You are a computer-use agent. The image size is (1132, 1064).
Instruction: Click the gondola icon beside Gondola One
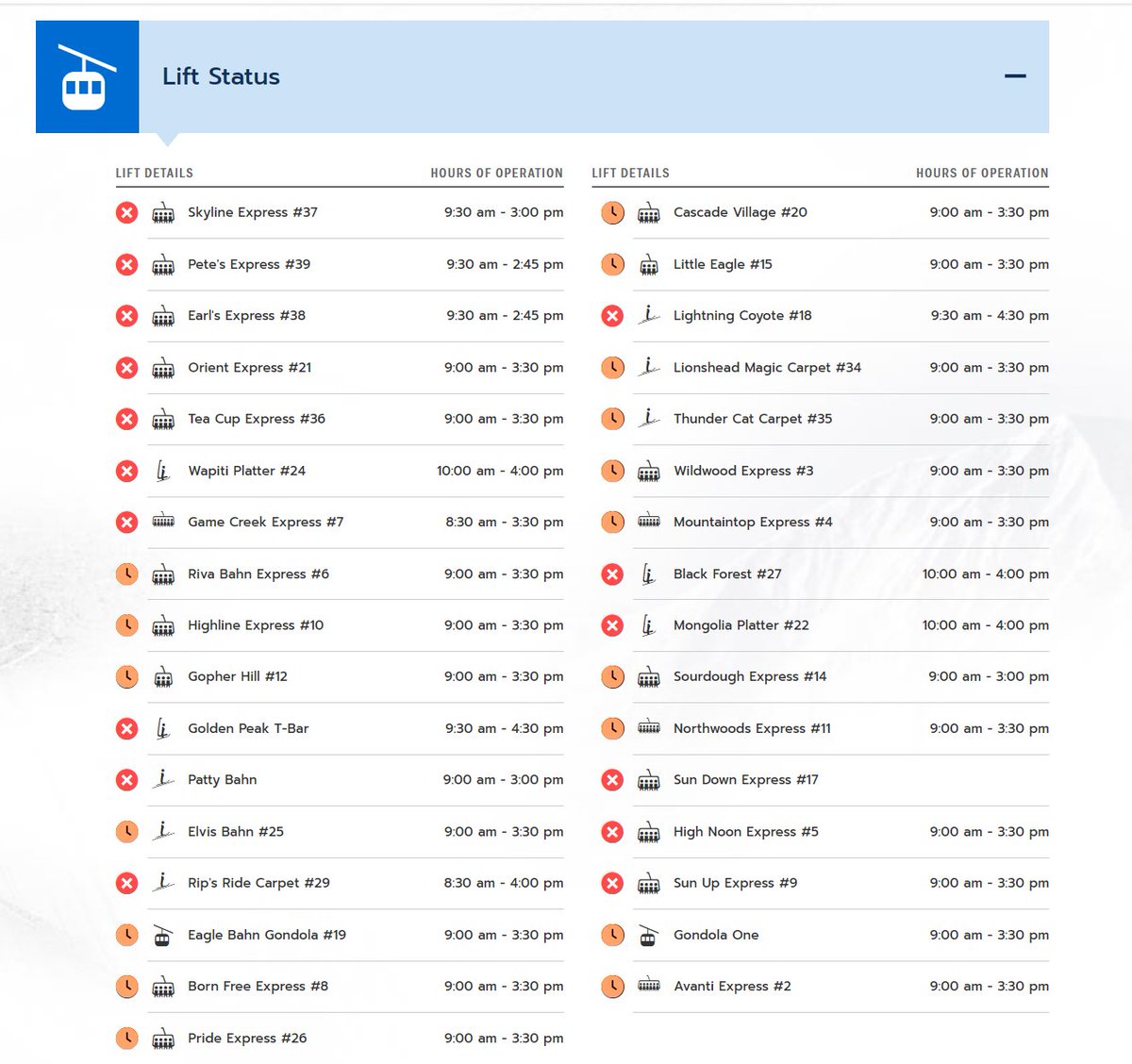(x=649, y=935)
